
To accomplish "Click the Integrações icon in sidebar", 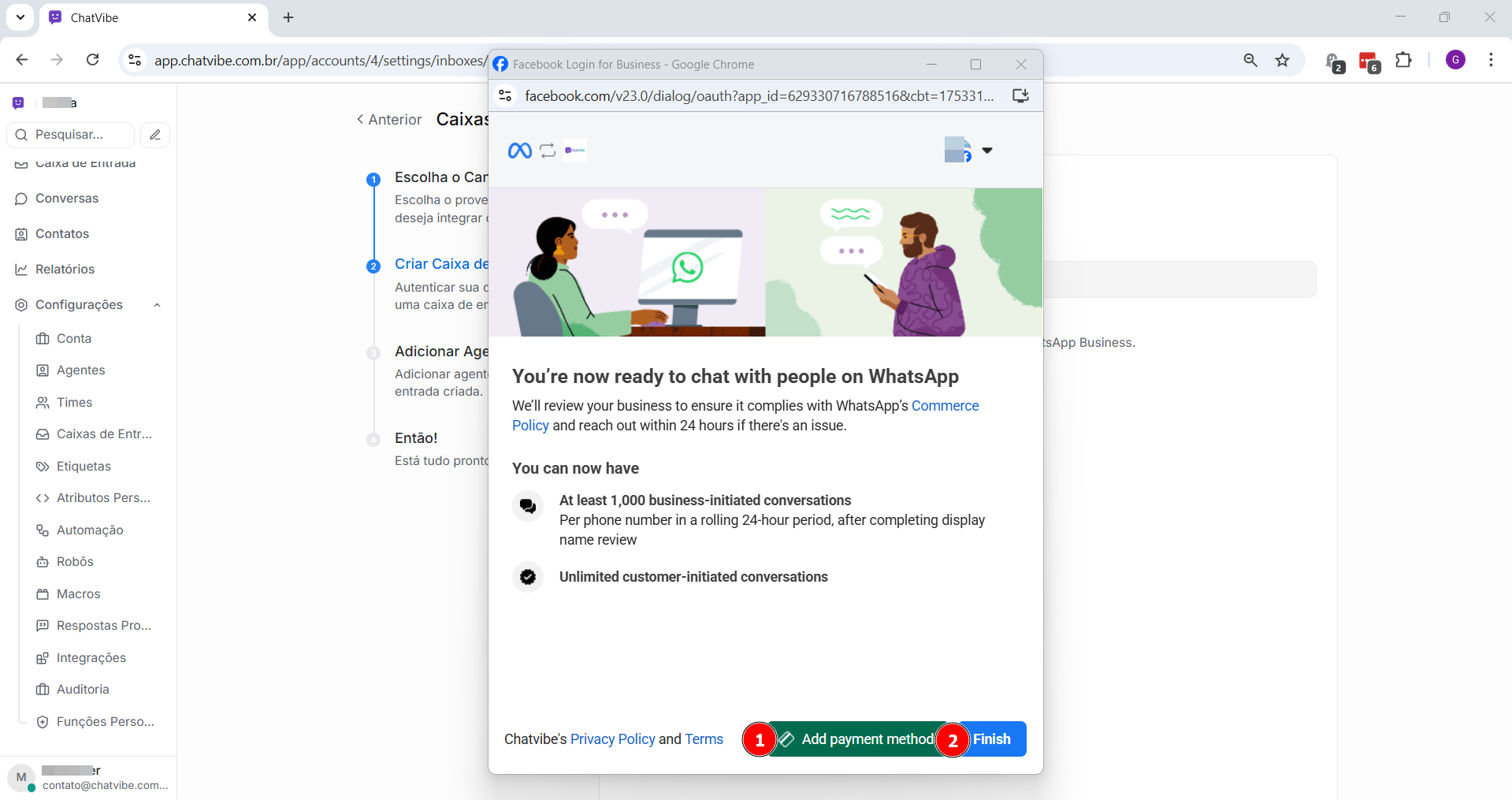I will pos(43,658).
